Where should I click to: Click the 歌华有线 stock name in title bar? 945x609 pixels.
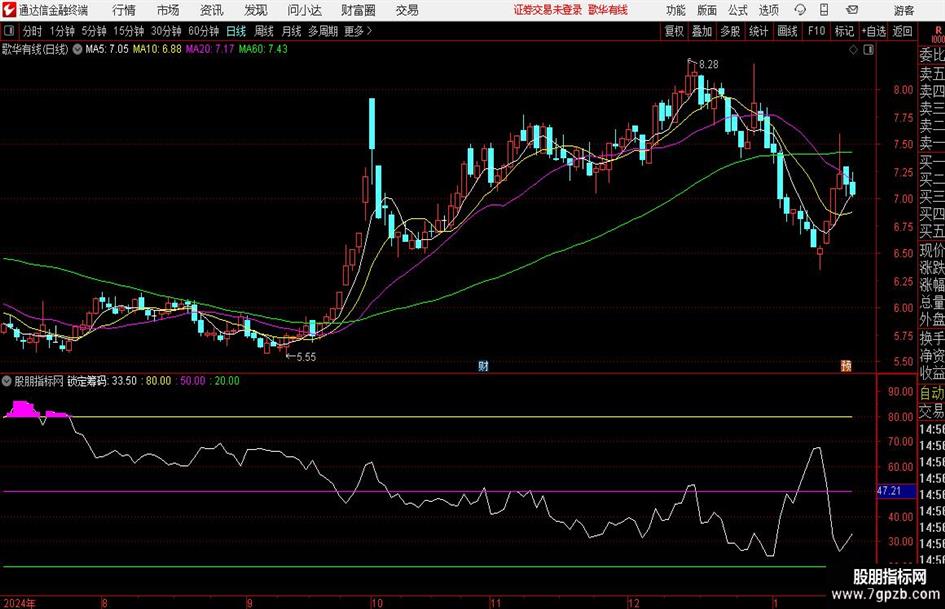pyautogui.click(x=608, y=10)
